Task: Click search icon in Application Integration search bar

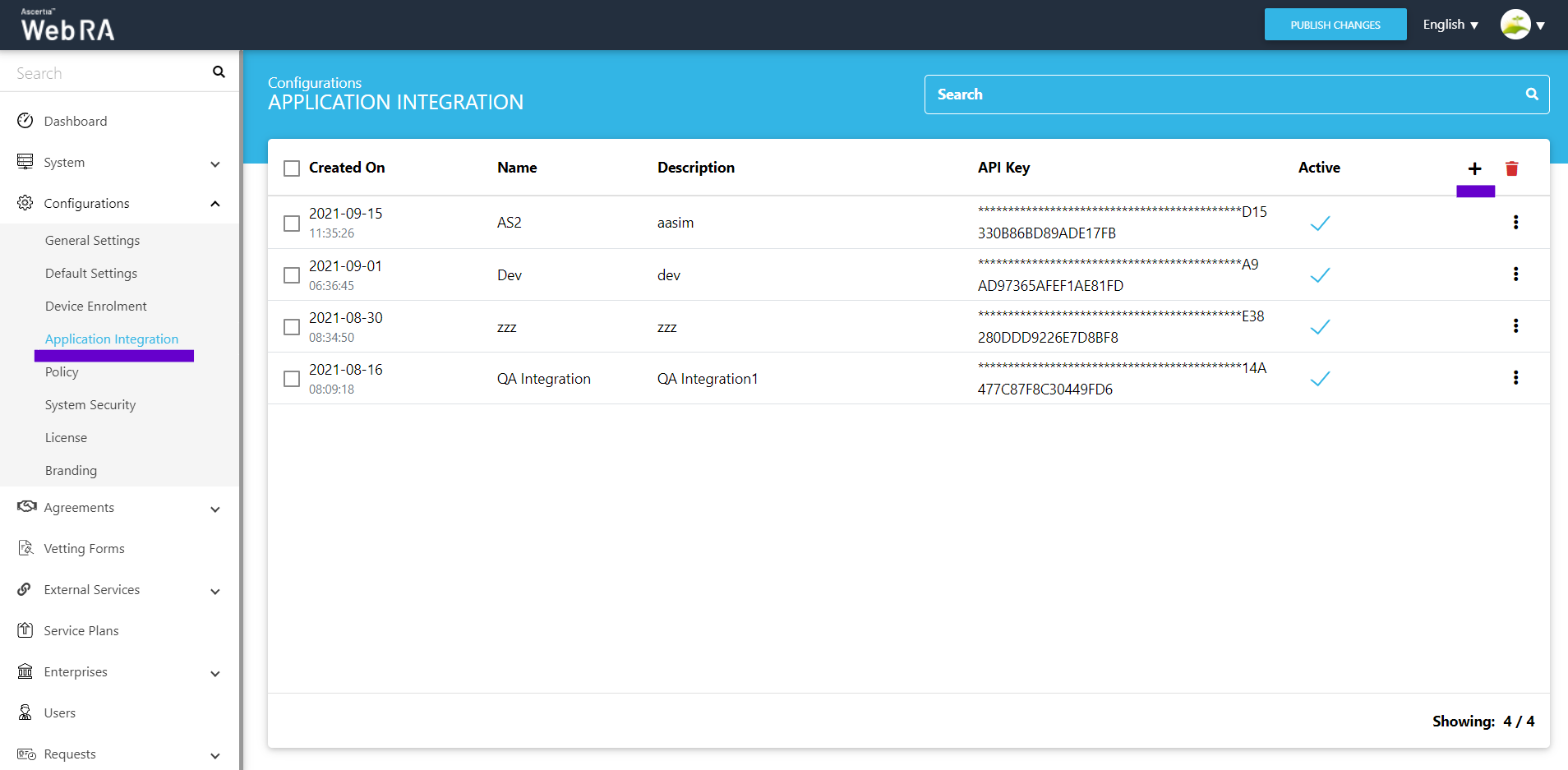Action: [x=1532, y=95]
